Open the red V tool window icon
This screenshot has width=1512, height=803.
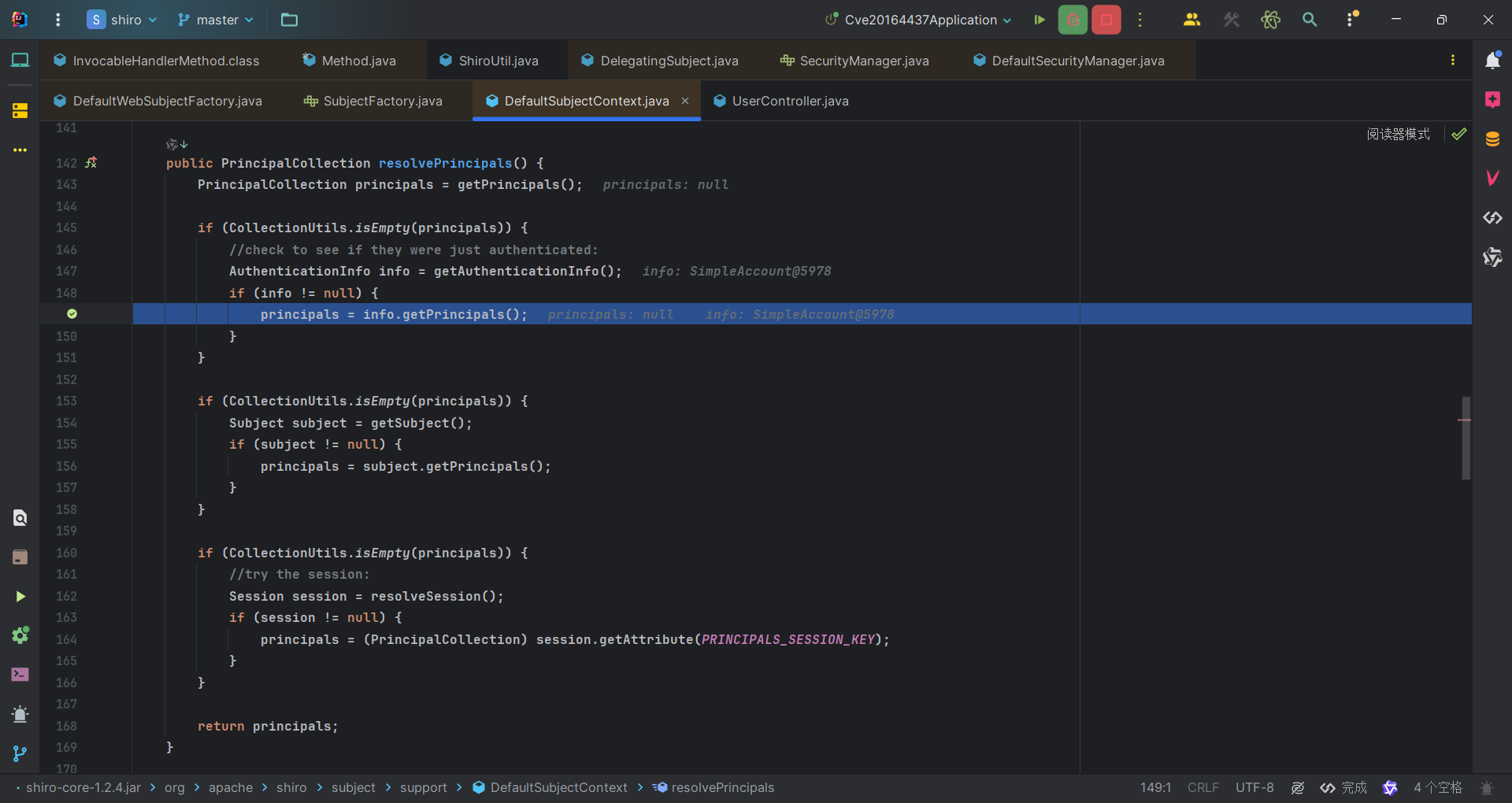(1492, 178)
